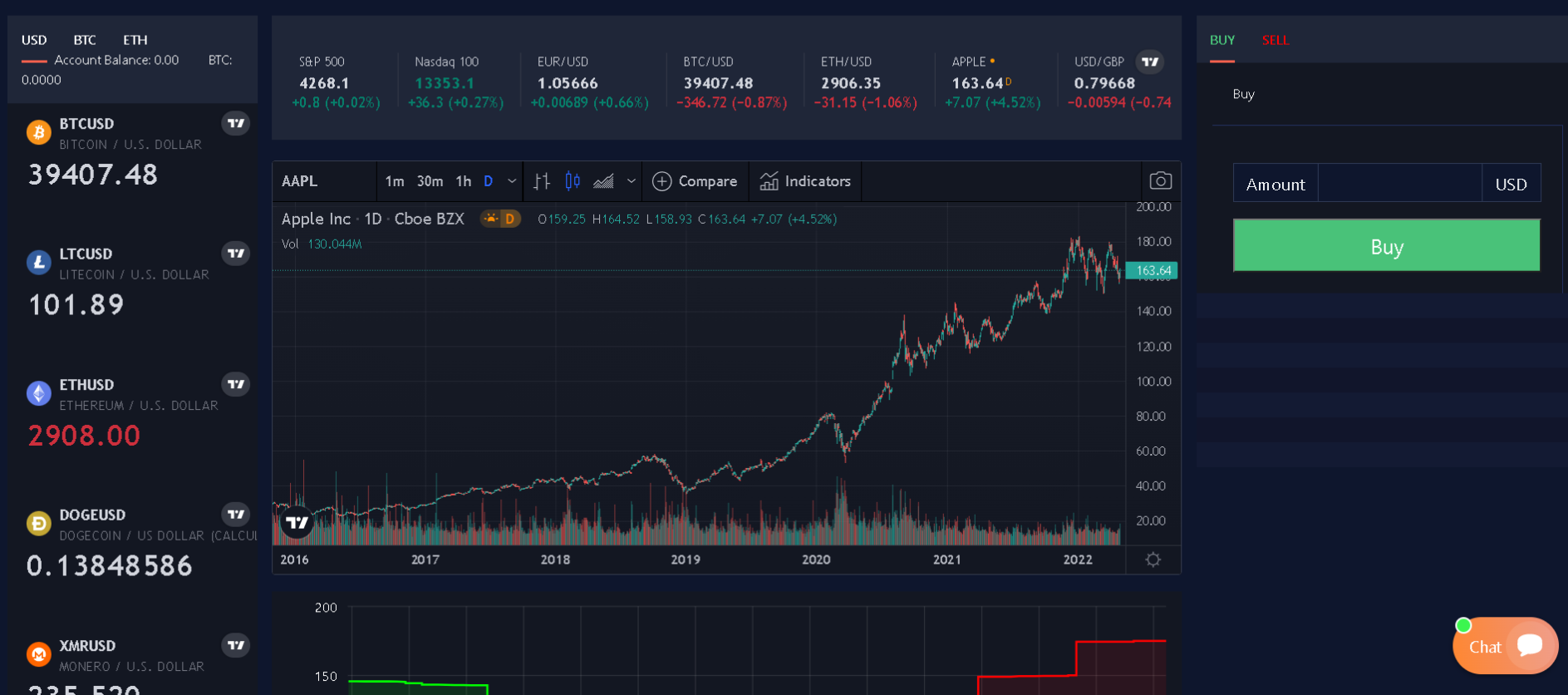1568x695 pixels.
Task: Click the TradingView logo beside DOGEUSD
Action: coord(236,515)
